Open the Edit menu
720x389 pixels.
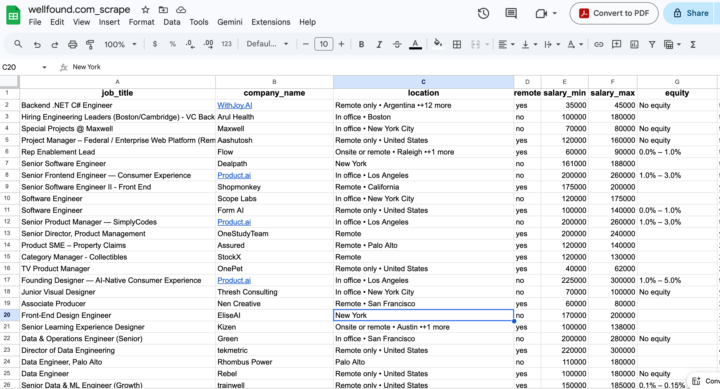(x=57, y=22)
